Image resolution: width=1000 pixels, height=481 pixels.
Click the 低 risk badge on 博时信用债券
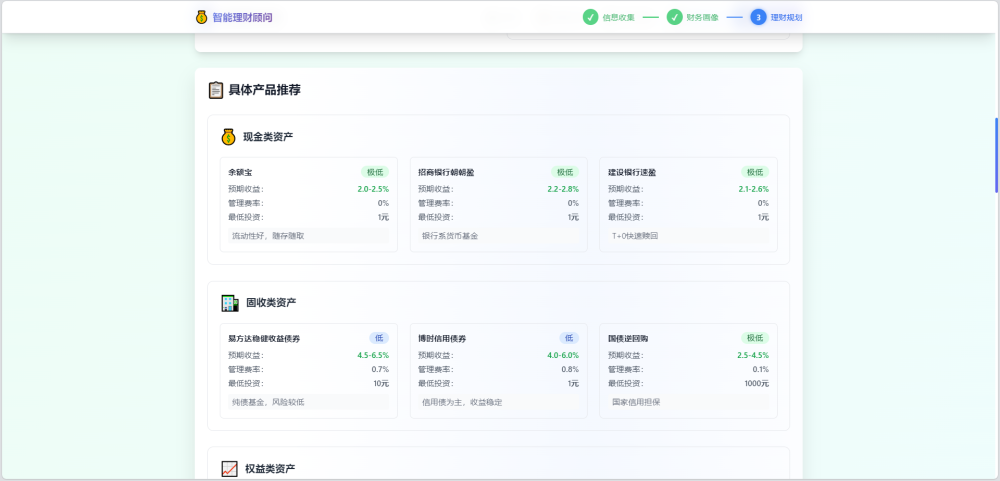click(569, 338)
